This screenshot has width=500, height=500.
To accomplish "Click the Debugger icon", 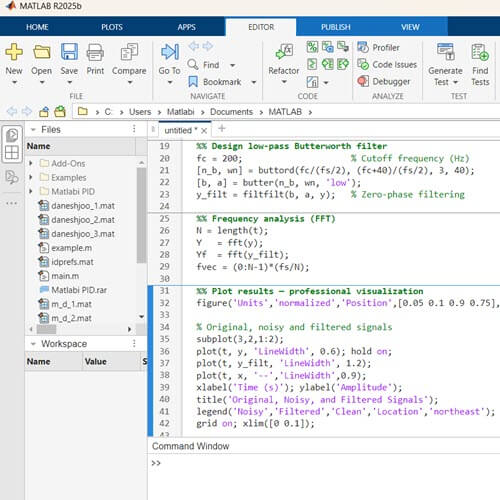I will [x=363, y=81].
